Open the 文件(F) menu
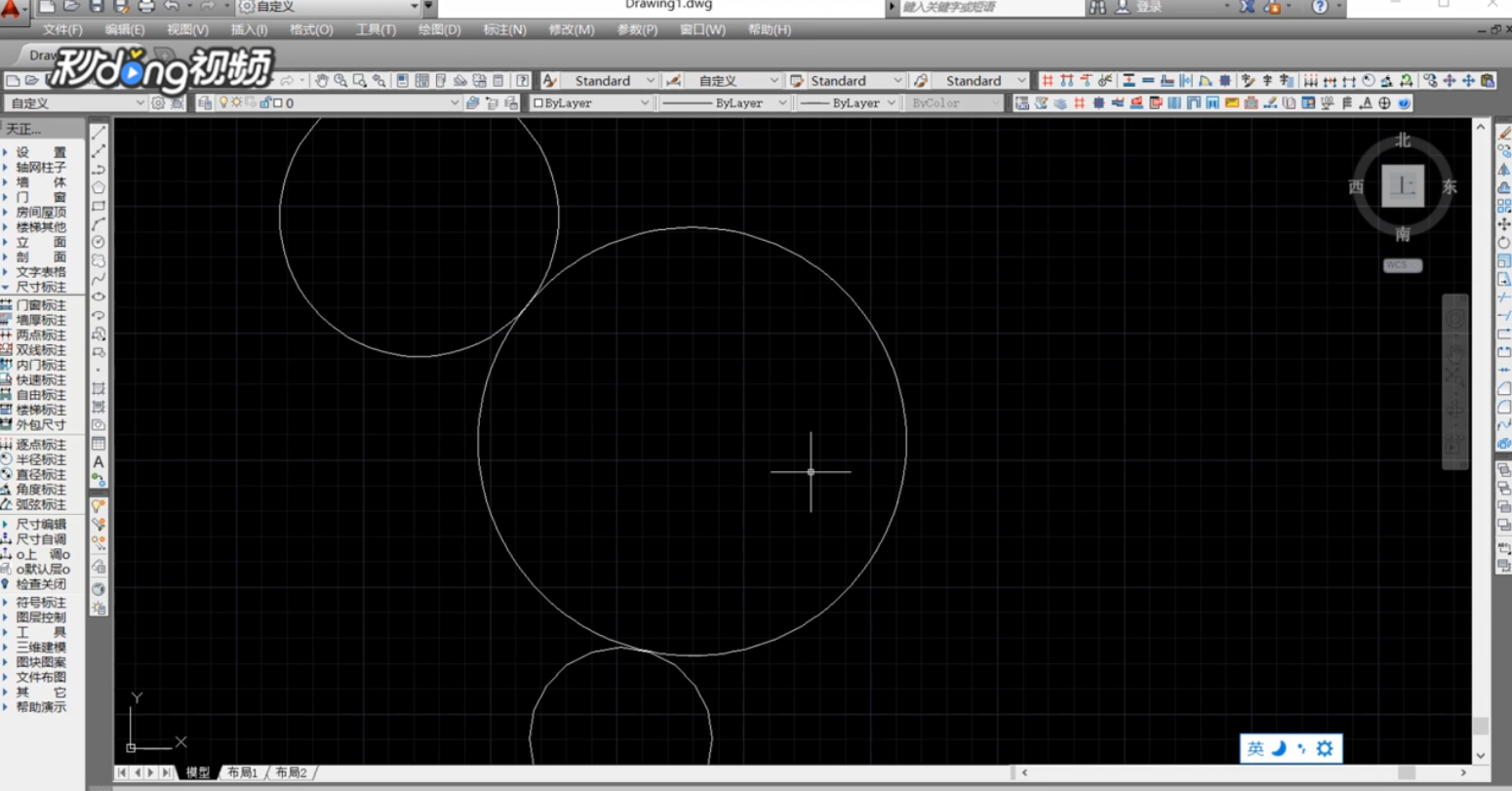Image resolution: width=1512 pixels, height=791 pixels. [x=62, y=30]
